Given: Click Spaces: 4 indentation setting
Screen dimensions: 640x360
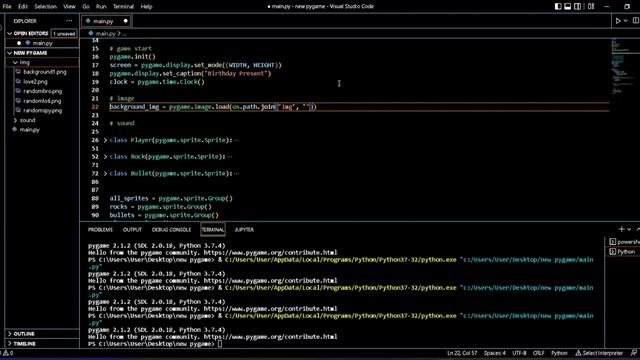Looking at the screenshot, I should click(494, 353).
